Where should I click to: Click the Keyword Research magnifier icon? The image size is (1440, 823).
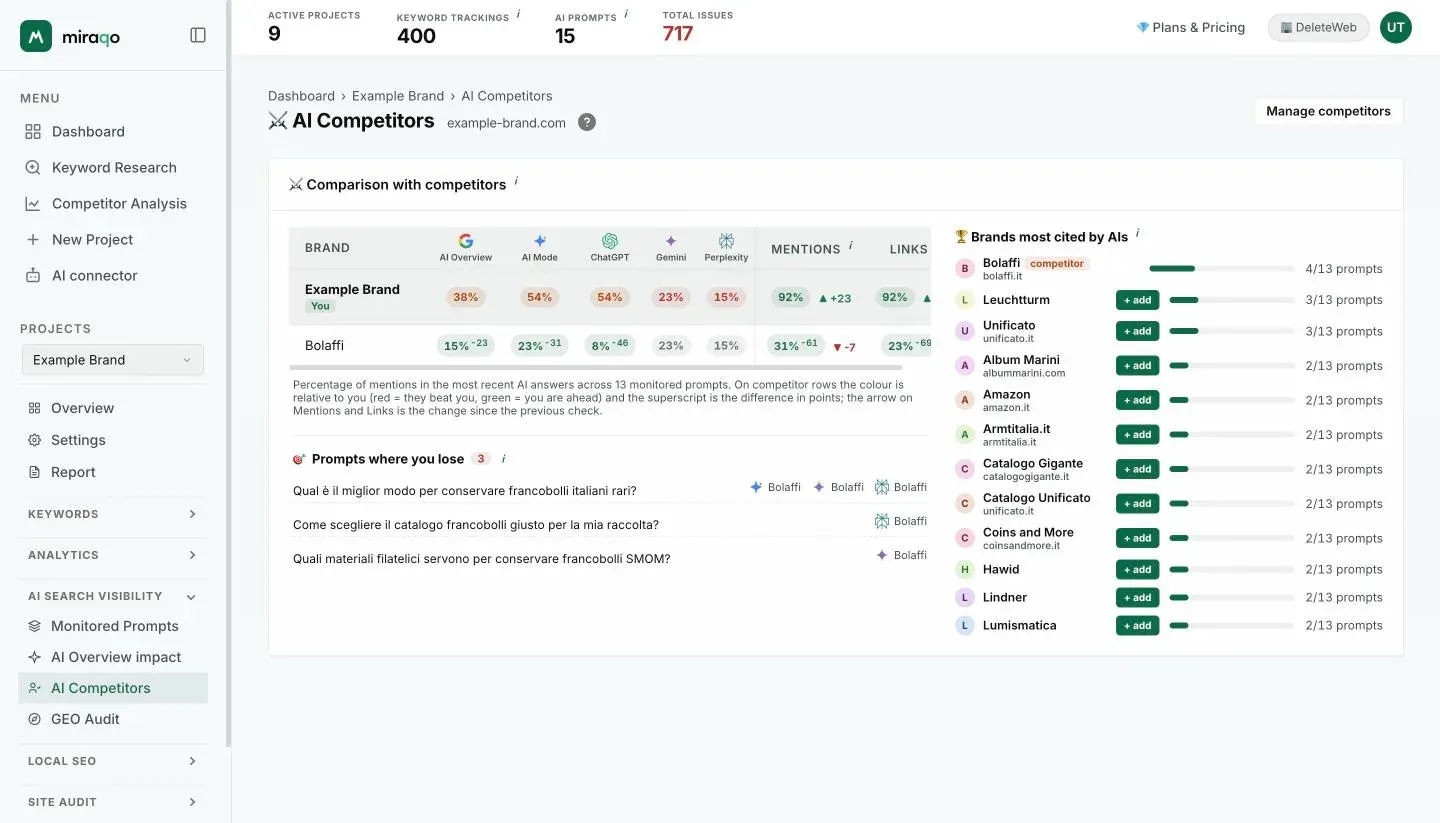click(x=33, y=167)
